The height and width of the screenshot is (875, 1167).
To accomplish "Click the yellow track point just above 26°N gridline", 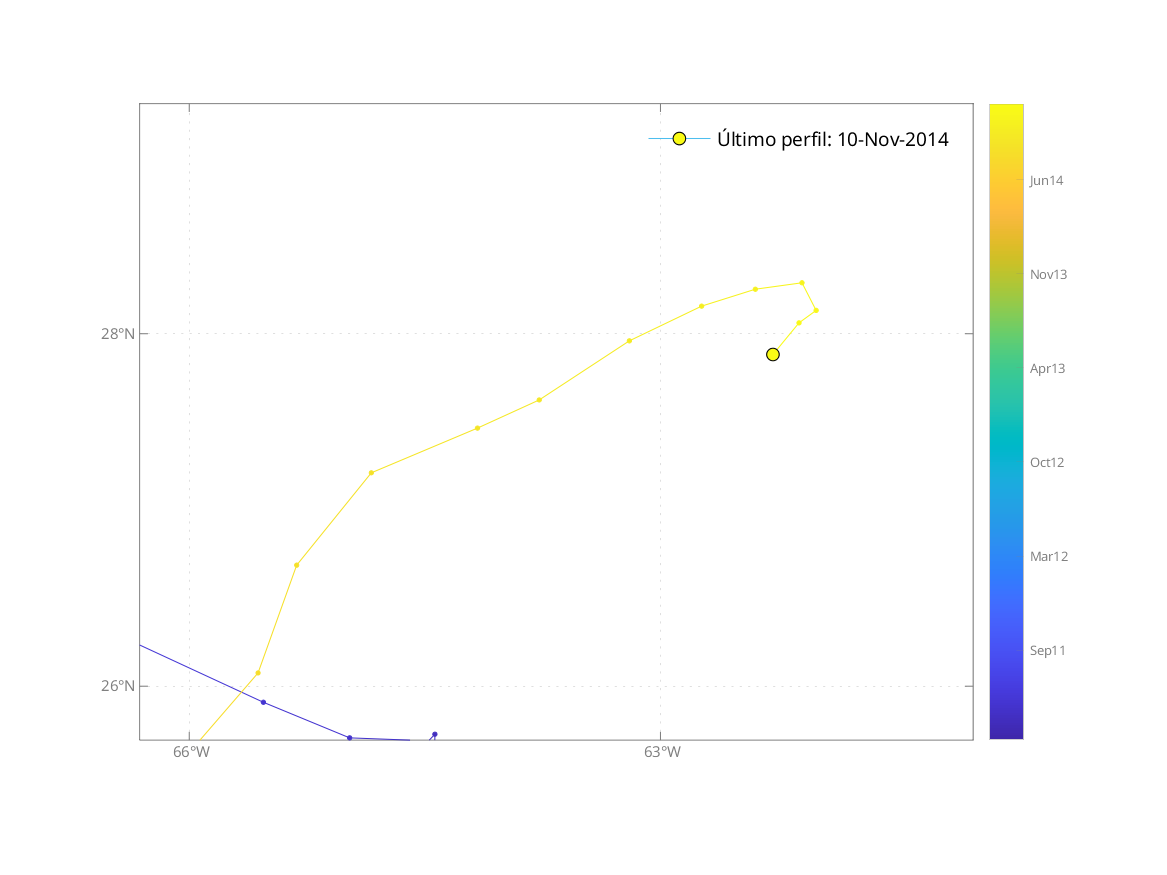I will pos(258,673).
